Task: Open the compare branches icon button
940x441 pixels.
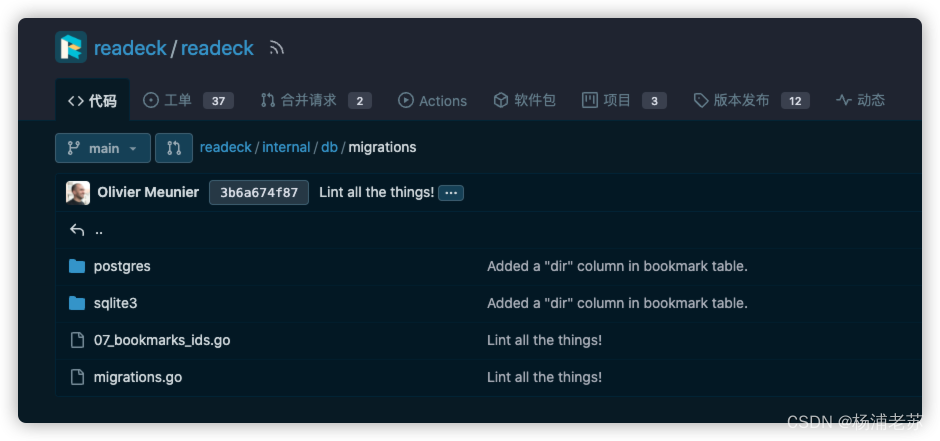Action: (174, 148)
